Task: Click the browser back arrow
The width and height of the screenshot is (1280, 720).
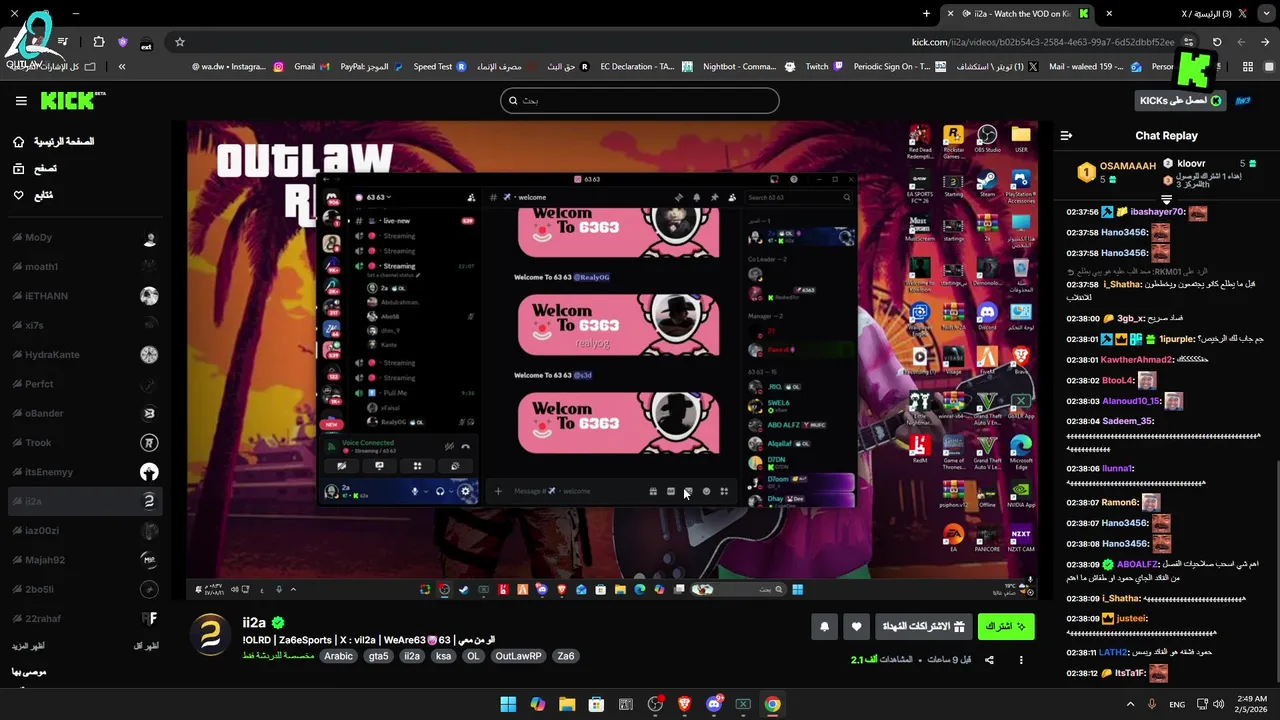Action: [x=1266, y=42]
